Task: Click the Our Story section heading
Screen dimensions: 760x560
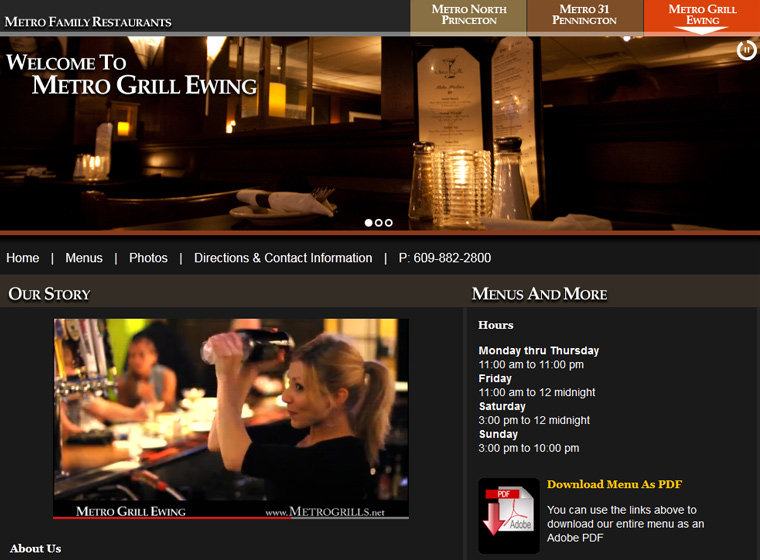Action: tap(49, 294)
